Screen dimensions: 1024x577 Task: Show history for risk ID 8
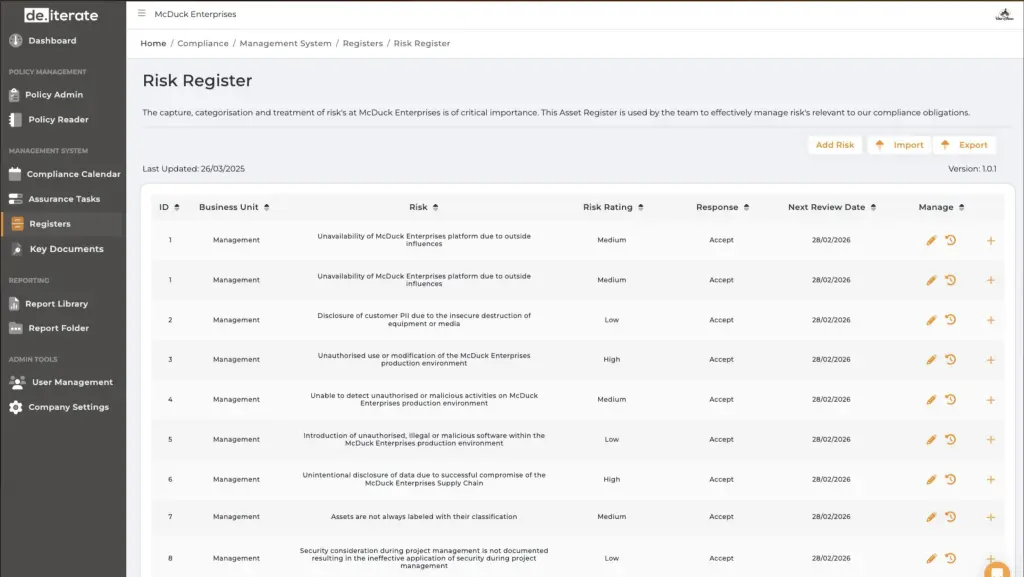(x=951, y=558)
